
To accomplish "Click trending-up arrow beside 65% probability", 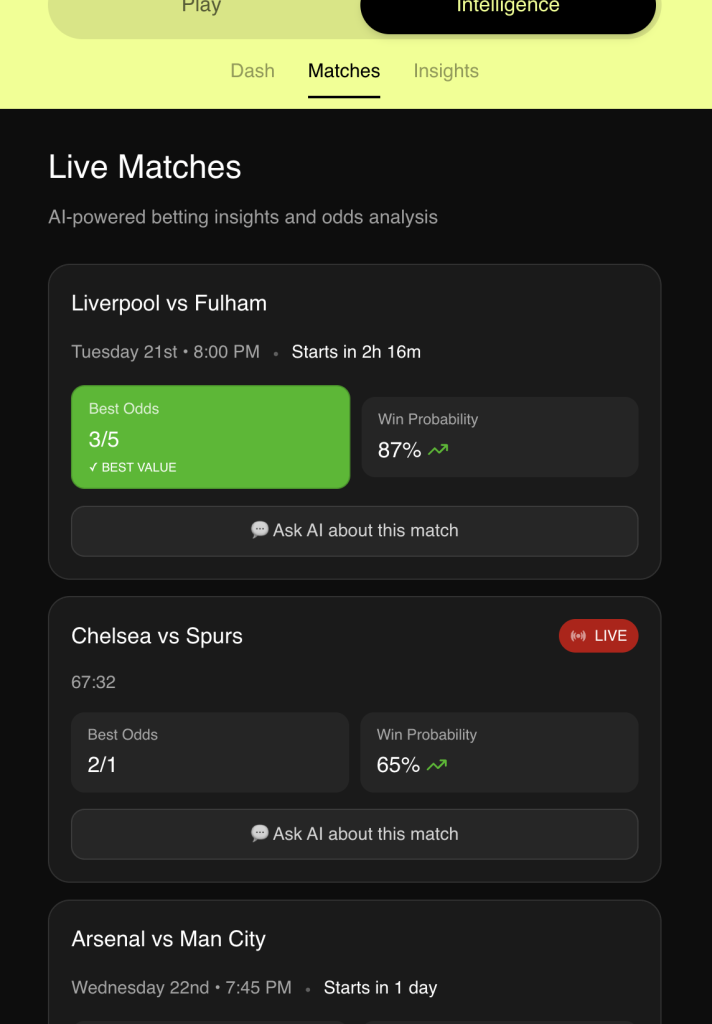I will coord(437,766).
